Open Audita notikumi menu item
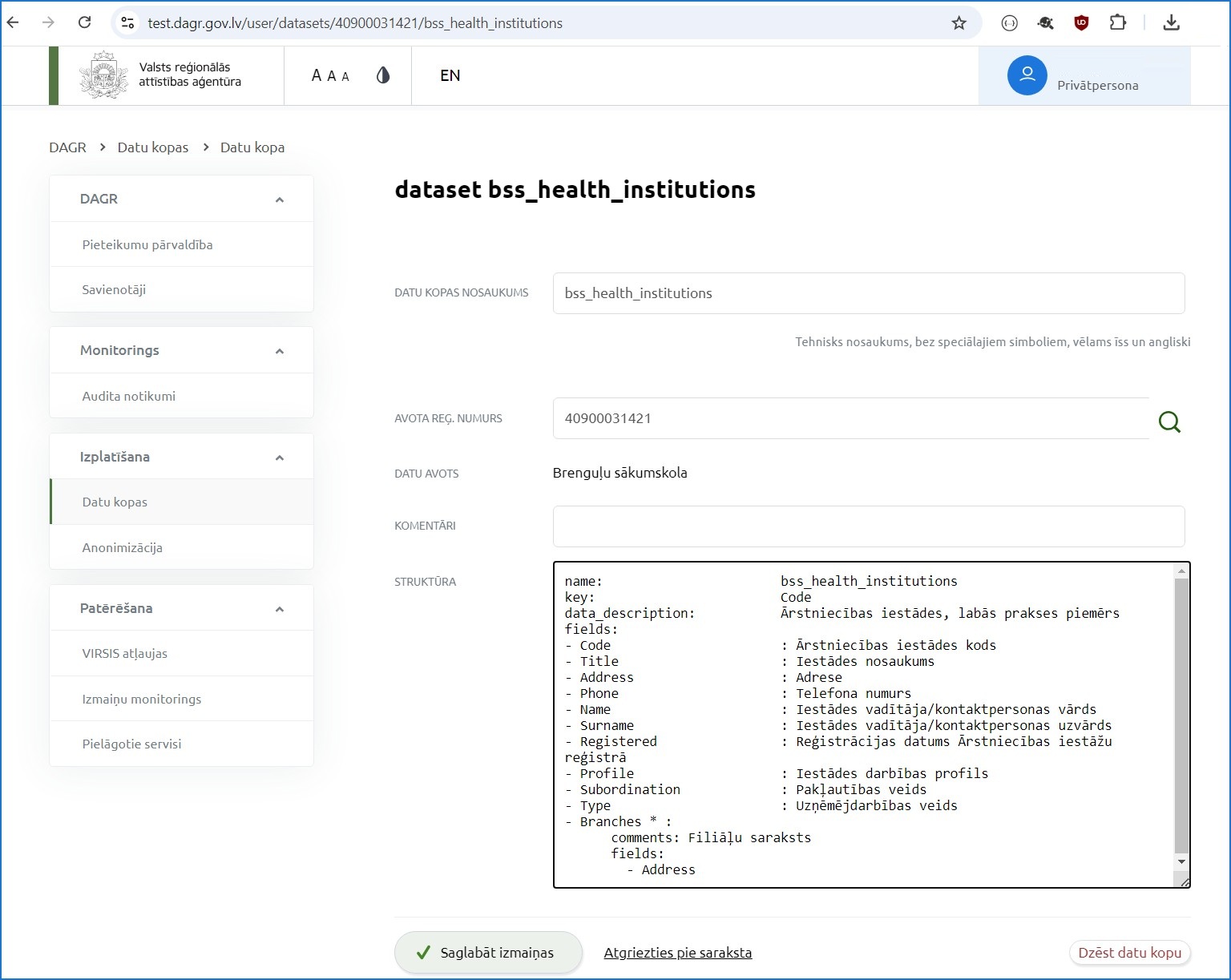Viewport: 1231px width, 980px height. tap(181, 396)
